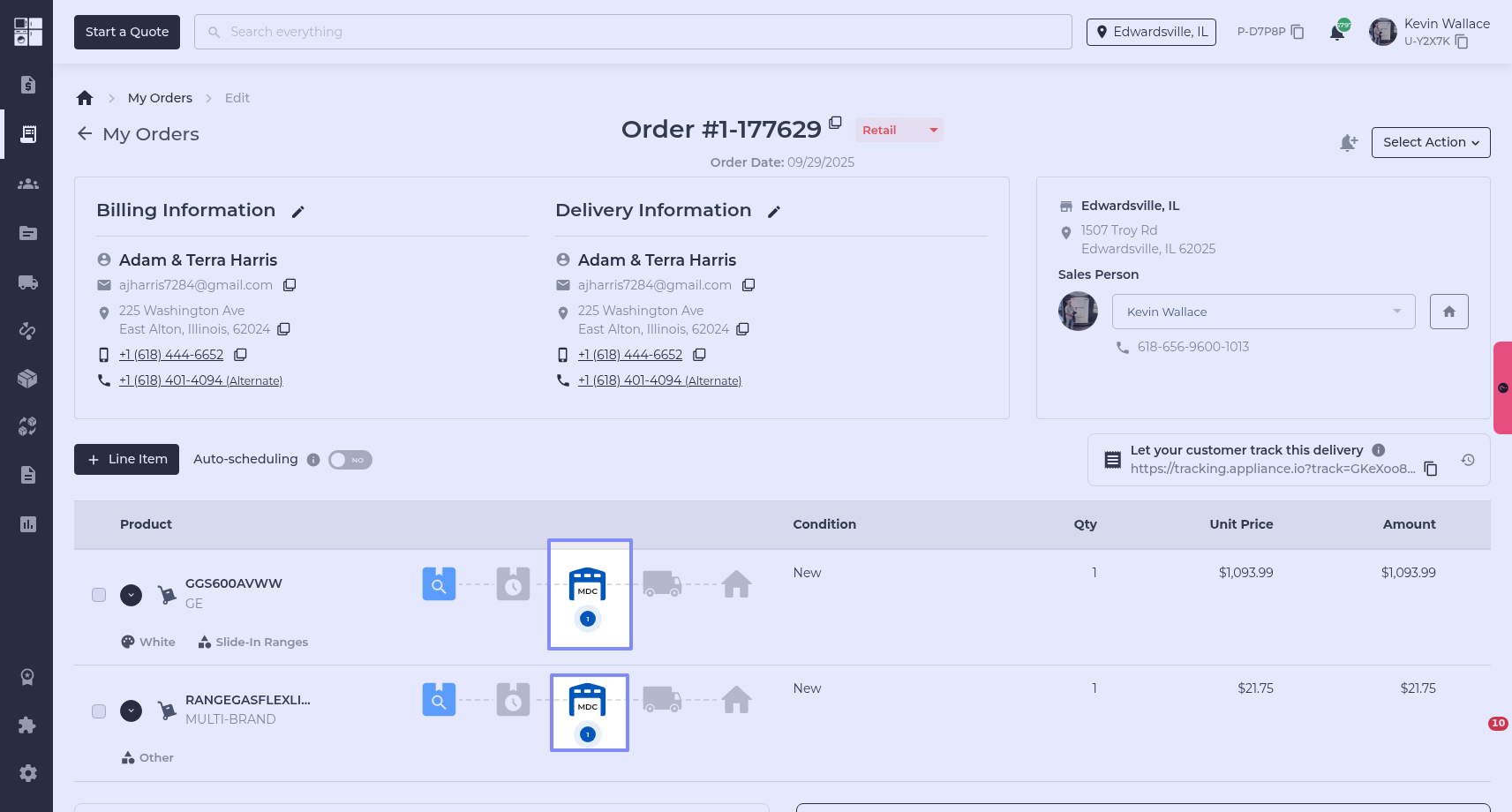
Task: Click the notification bell icon
Action: point(1337,33)
